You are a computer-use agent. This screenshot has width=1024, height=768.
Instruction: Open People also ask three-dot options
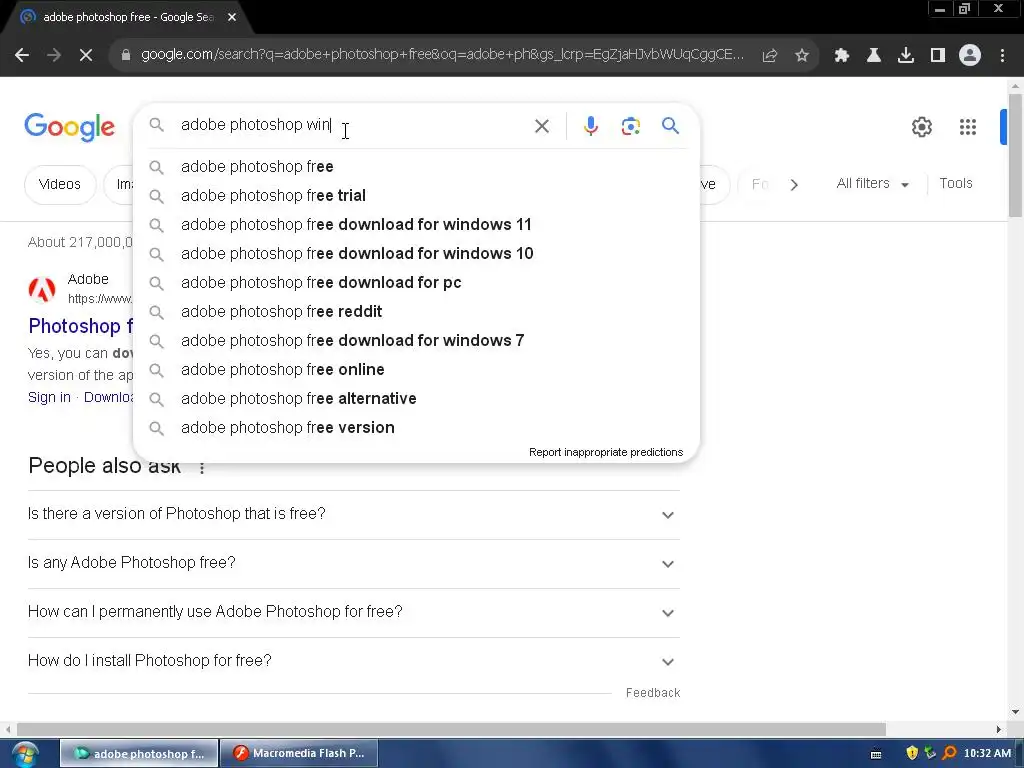tap(202, 468)
